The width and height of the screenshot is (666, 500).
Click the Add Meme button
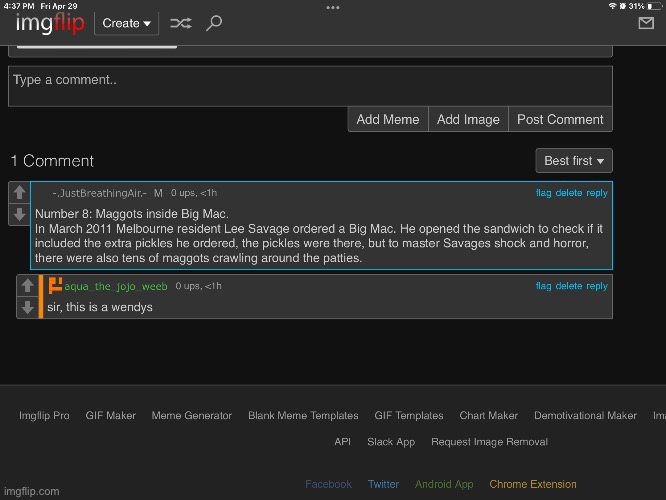(x=388, y=119)
